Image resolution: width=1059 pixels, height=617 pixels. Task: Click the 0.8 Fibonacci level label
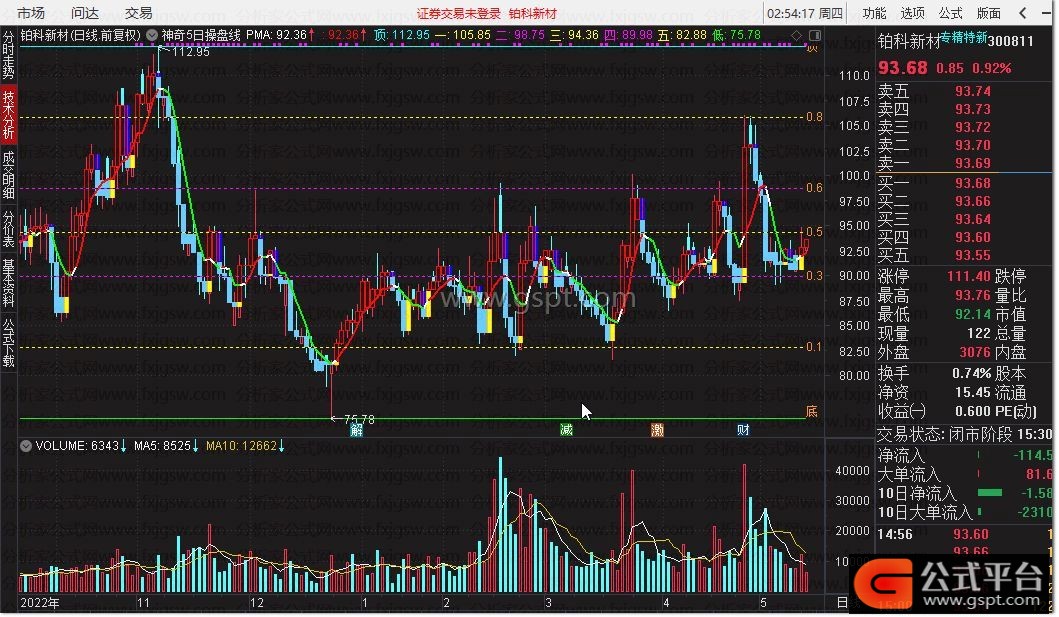pos(815,117)
